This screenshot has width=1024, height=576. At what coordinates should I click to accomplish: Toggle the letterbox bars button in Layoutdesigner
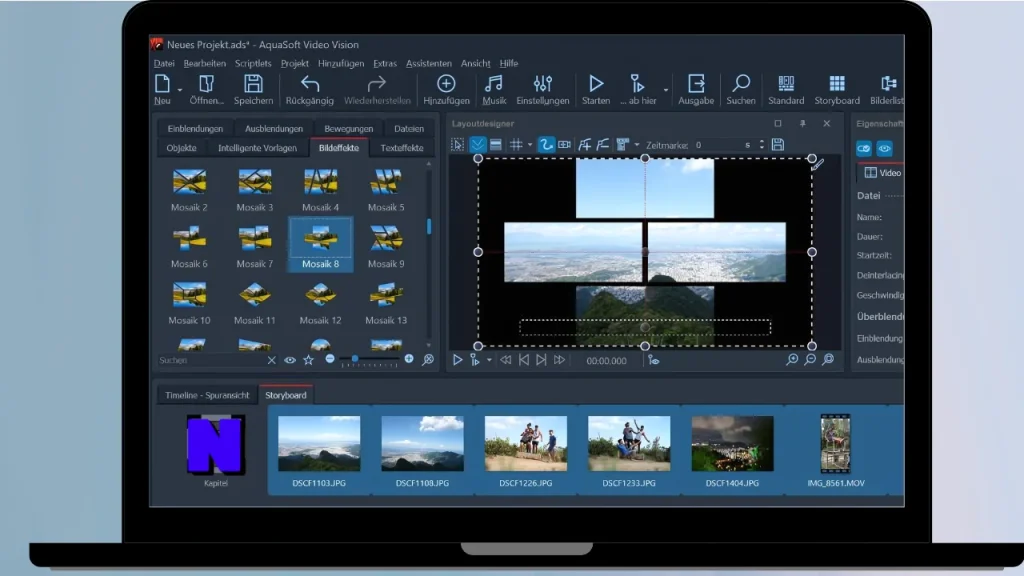tap(496, 145)
